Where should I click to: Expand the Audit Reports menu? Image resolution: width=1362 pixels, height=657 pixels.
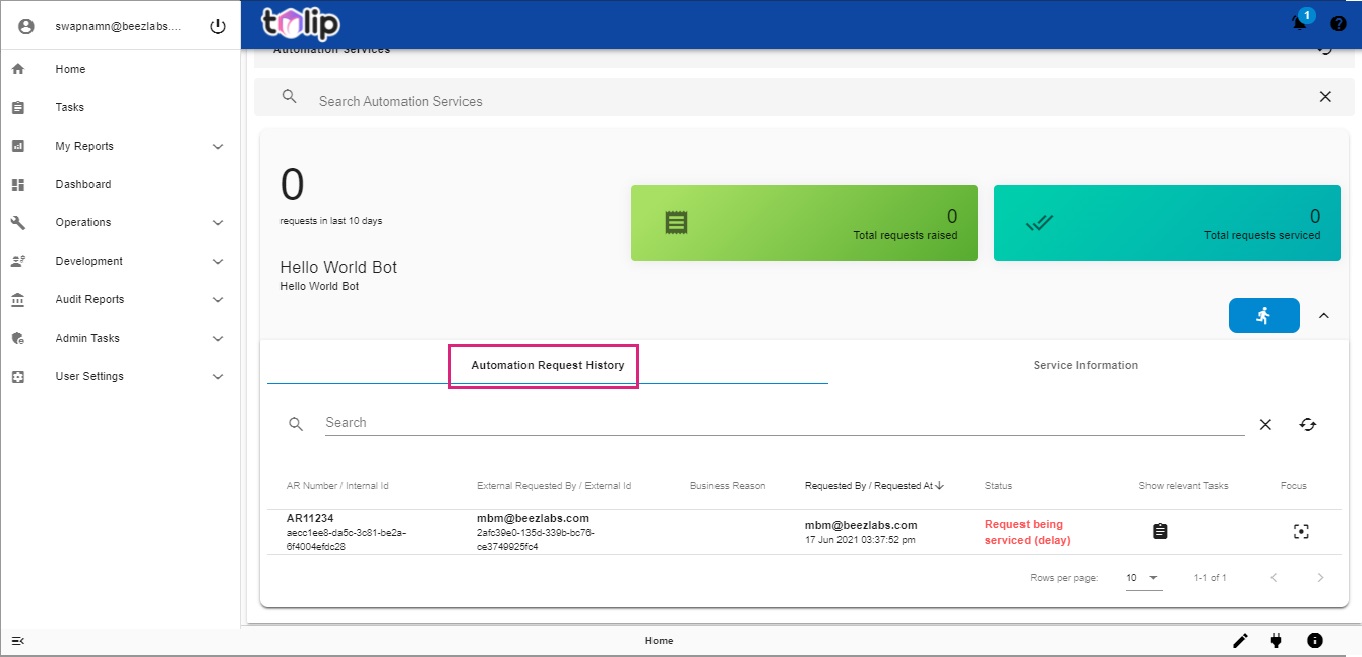(218, 300)
